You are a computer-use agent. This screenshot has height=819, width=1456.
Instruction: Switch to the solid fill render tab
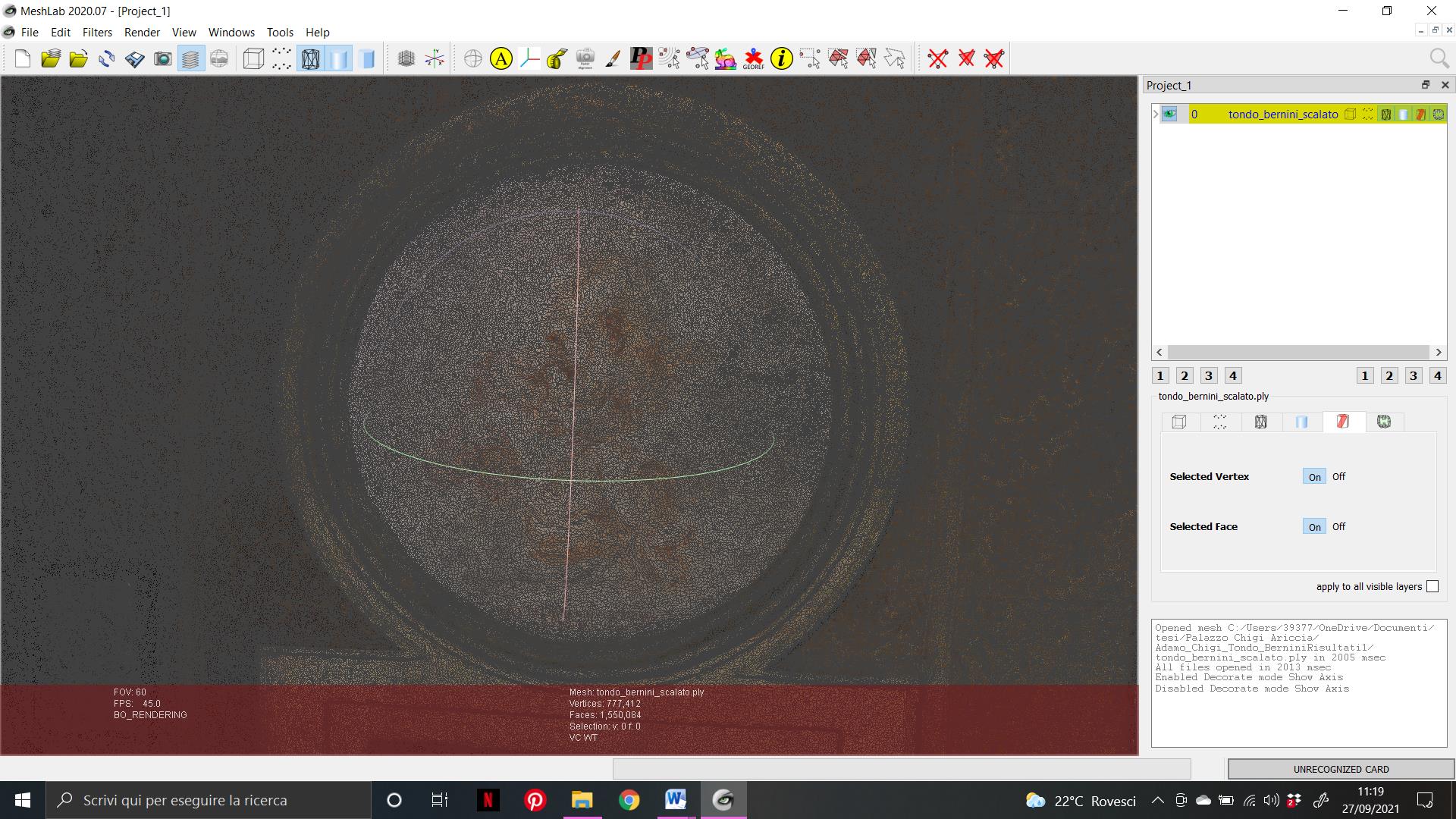tap(1301, 422)
